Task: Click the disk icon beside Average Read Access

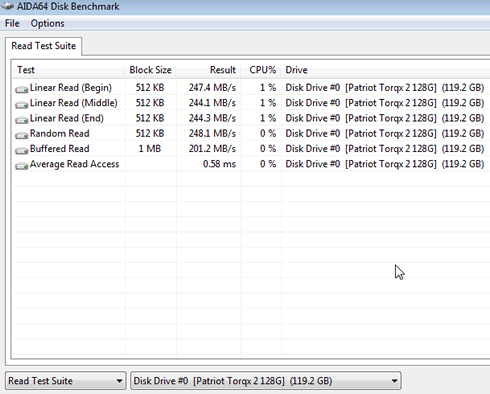Action: pyautogui.click(x=22, y=166)
